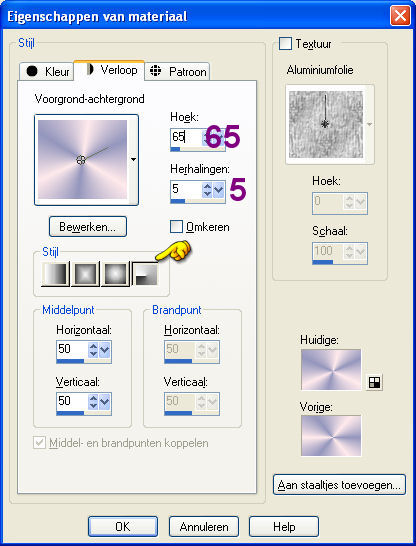The height and width of the screenshot is (546, 416).
Task: Increase Herhalingen value with up arrow
Action: pyautogui.click(x=207, y=186)
